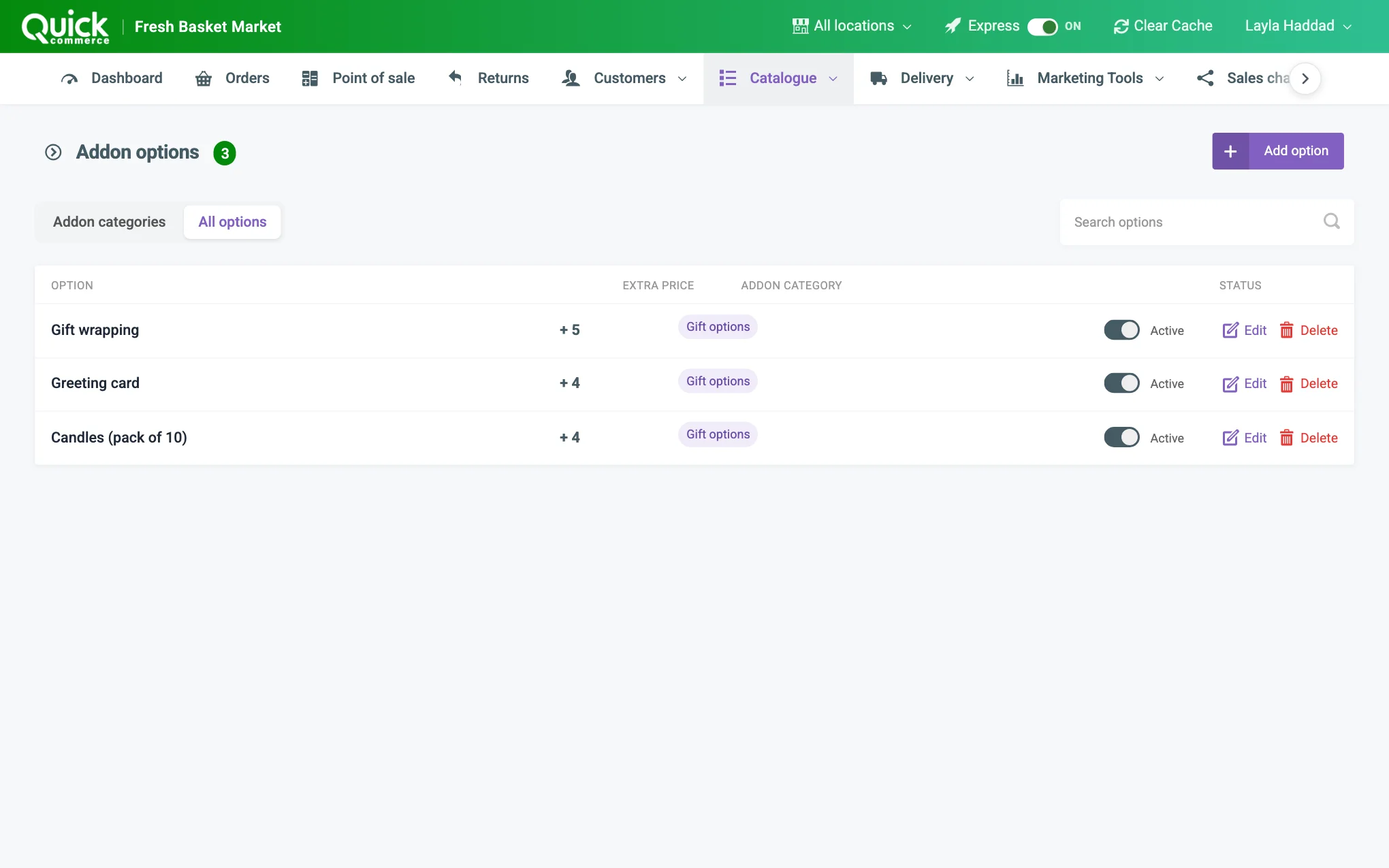The image size is (1389, 868).
Task: Go to the Orders page
Action: [232, 78]
